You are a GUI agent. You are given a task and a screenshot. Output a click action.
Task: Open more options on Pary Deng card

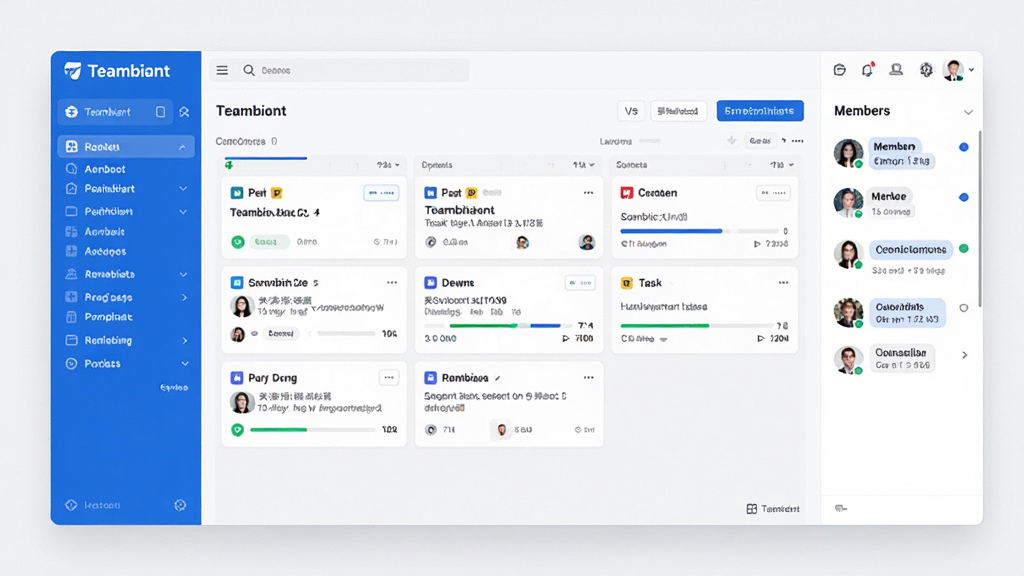pos(389,377)
